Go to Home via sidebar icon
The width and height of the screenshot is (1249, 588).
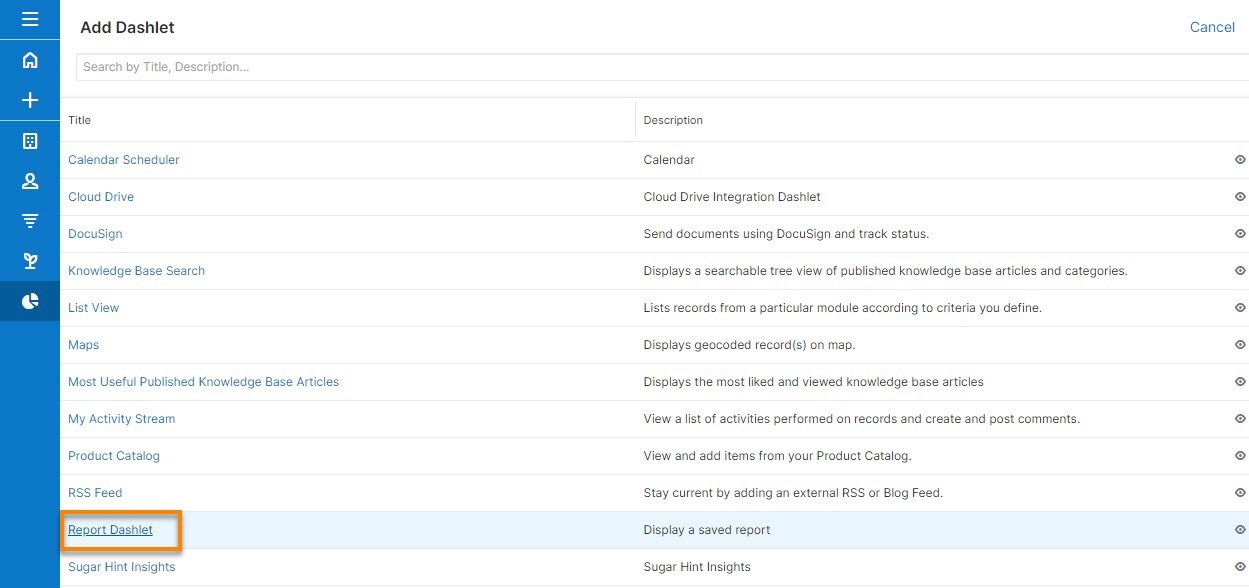click(x=30, y=60)
